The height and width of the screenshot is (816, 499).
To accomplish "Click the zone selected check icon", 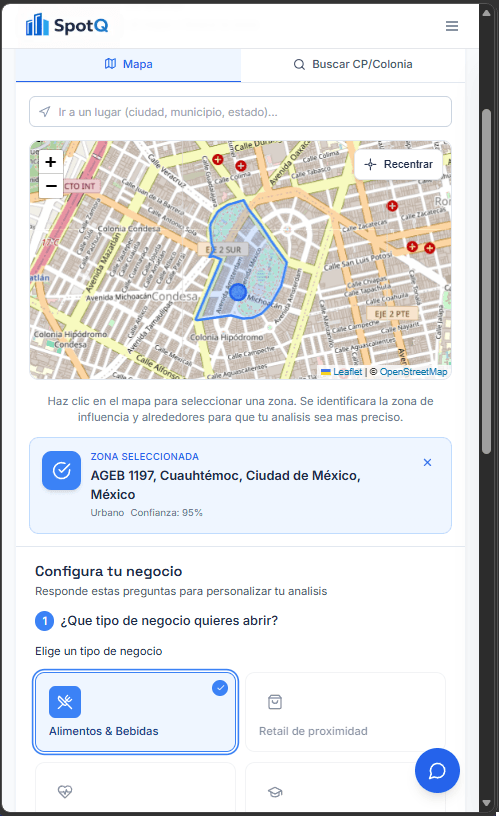I will (x=61, y=470).
